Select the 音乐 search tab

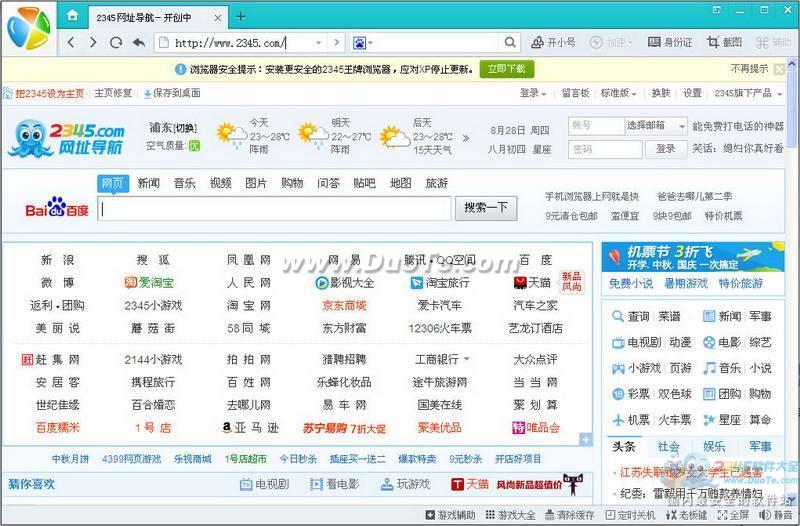tap(185, 183)
